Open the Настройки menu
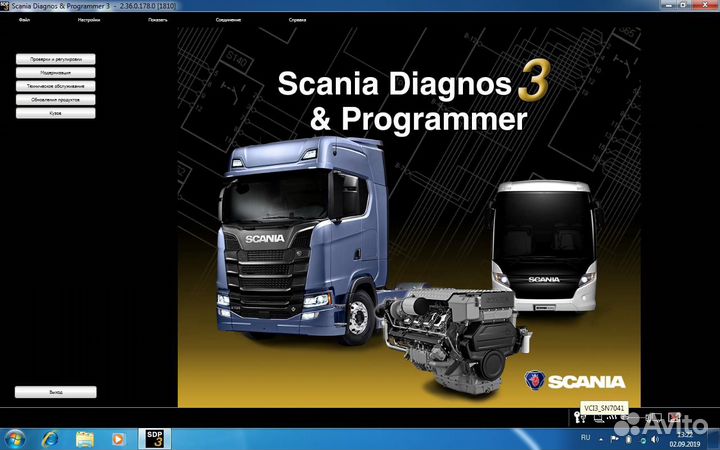The width and height of the screenshot is (720, 450). [x=89, y=20]
